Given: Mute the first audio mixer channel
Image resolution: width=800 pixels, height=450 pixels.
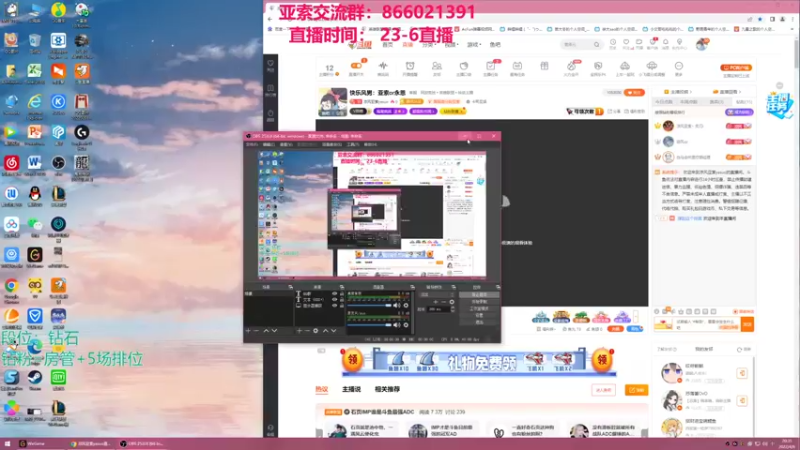Looking at the screenshot, I should 396,306.
